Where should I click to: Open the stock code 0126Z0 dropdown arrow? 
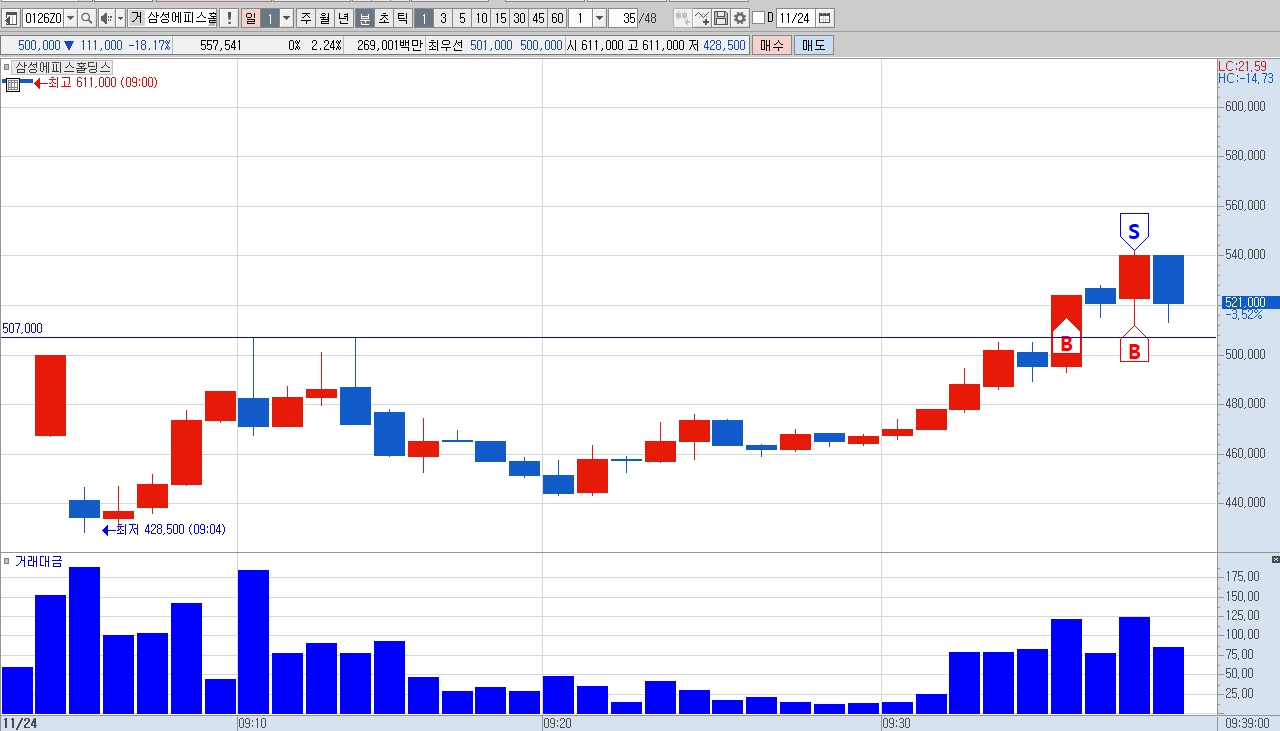70,18
